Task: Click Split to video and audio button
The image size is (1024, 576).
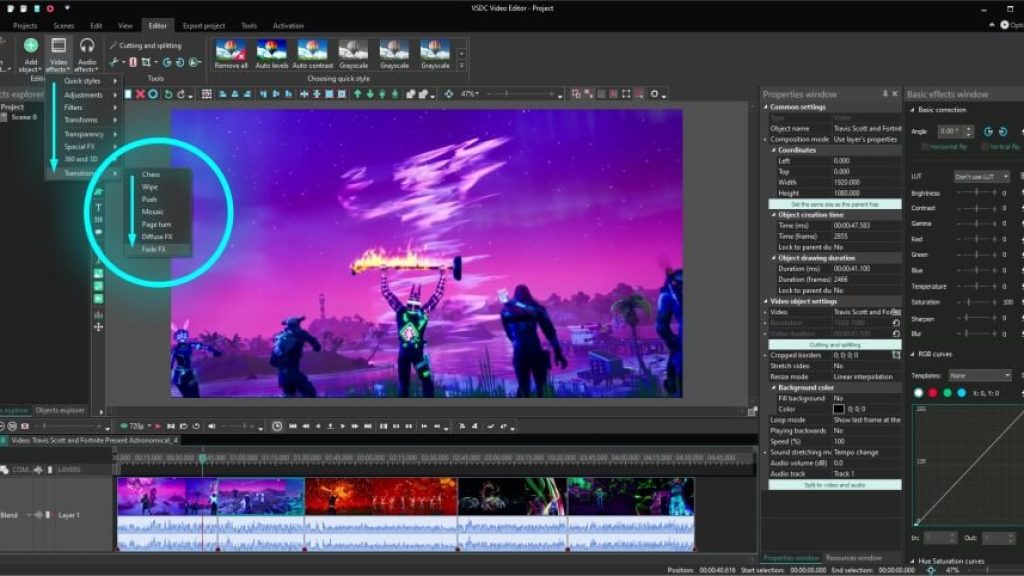Action: [835, 485]
